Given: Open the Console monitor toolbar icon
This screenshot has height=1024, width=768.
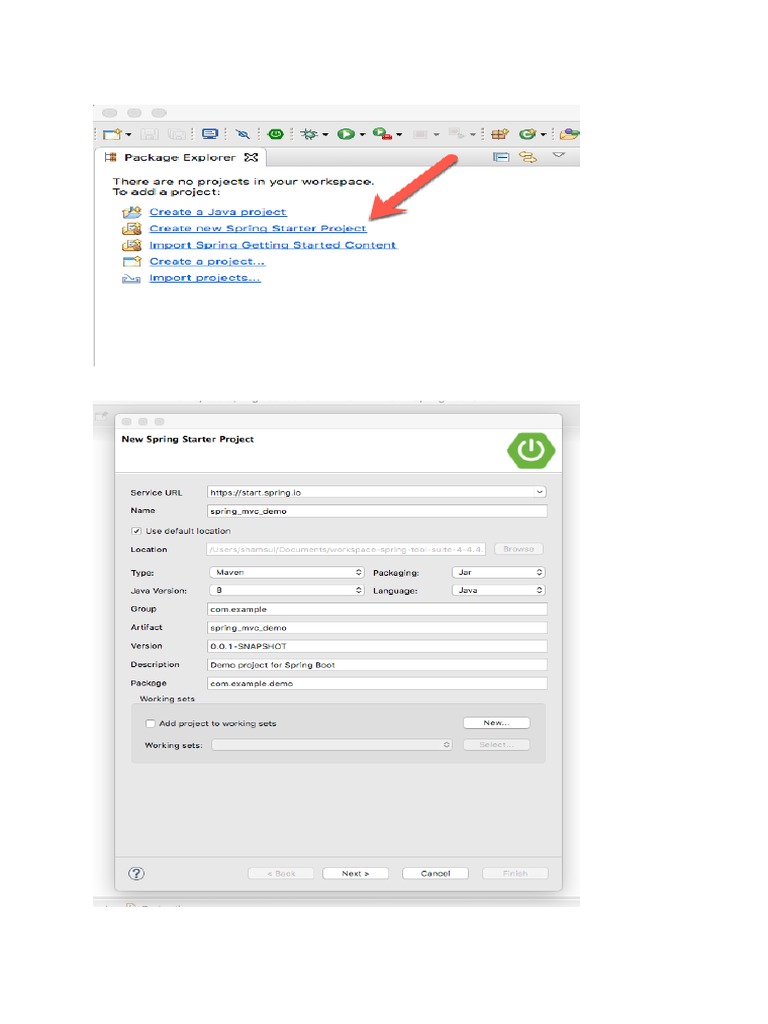Looking at the screenshot, I should coord(210,134).
